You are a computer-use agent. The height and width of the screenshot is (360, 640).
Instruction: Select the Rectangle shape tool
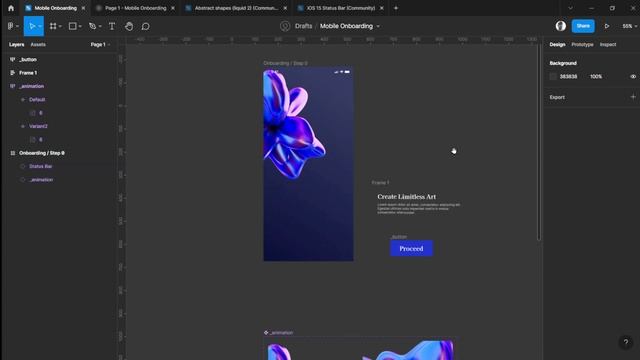coord(72,26)
